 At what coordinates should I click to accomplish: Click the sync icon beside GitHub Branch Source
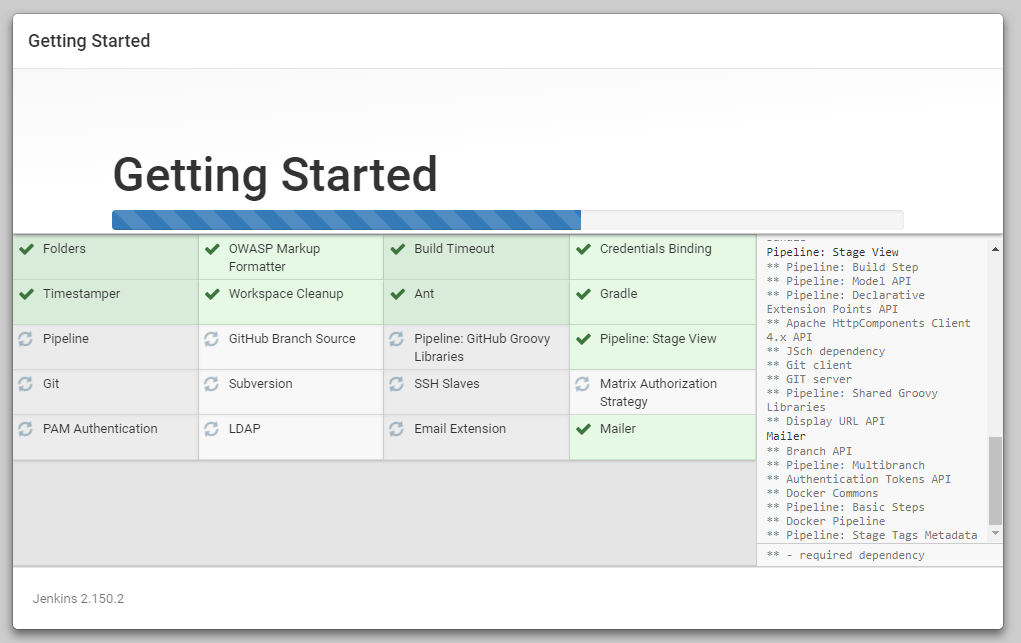point(212,339)
